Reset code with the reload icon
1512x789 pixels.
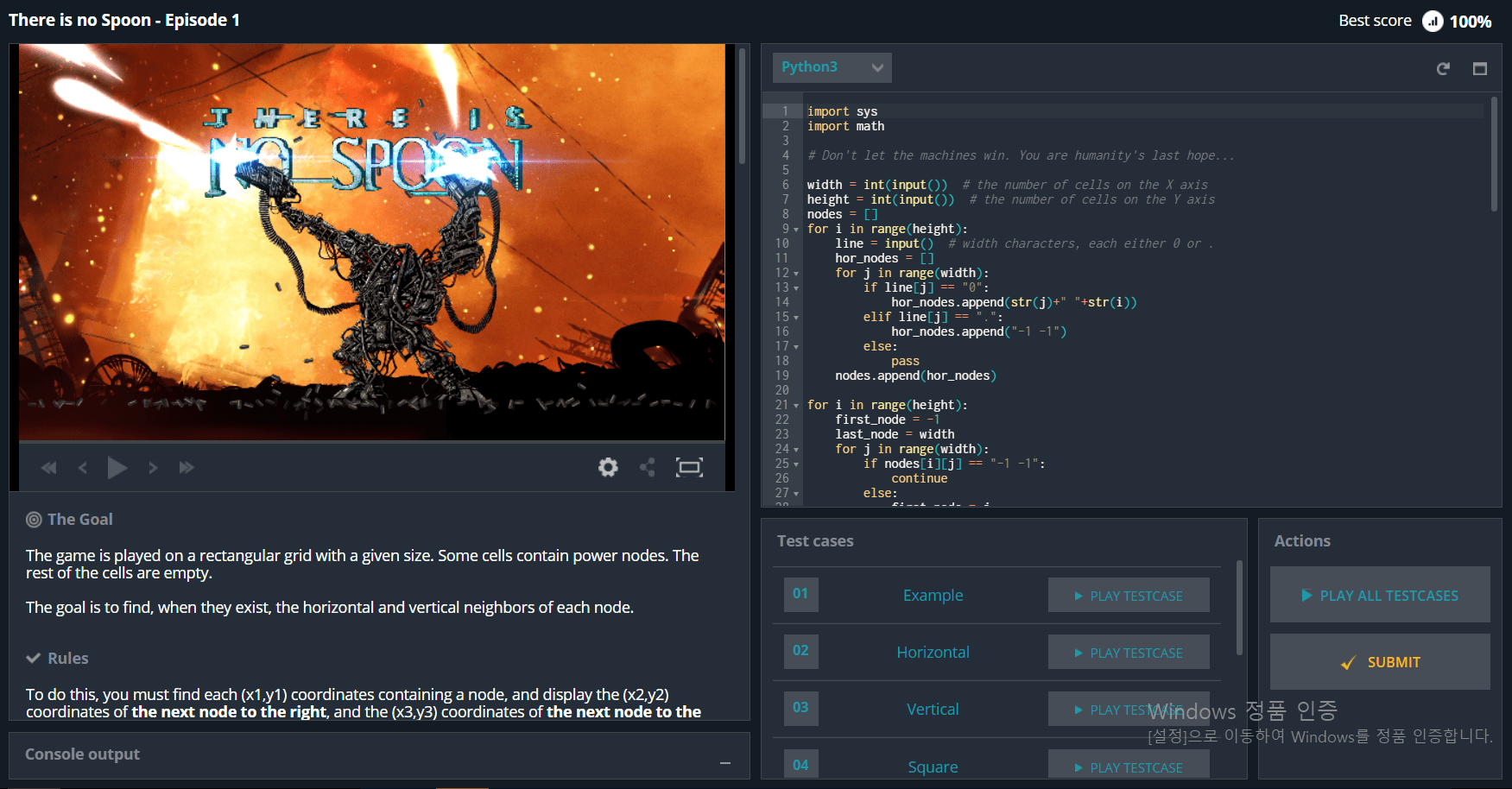pos(1443,68)
